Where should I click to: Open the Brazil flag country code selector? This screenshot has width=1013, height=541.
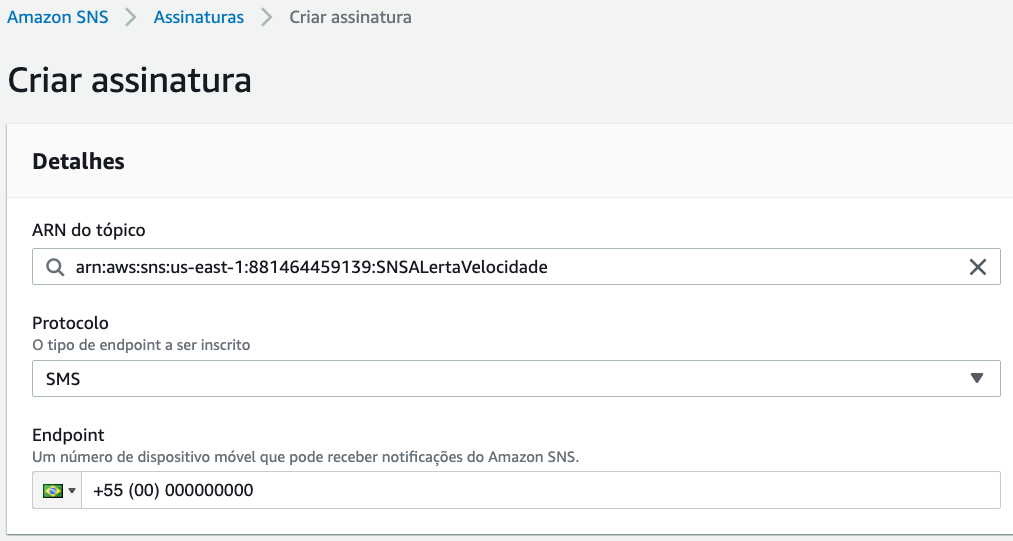57,491
